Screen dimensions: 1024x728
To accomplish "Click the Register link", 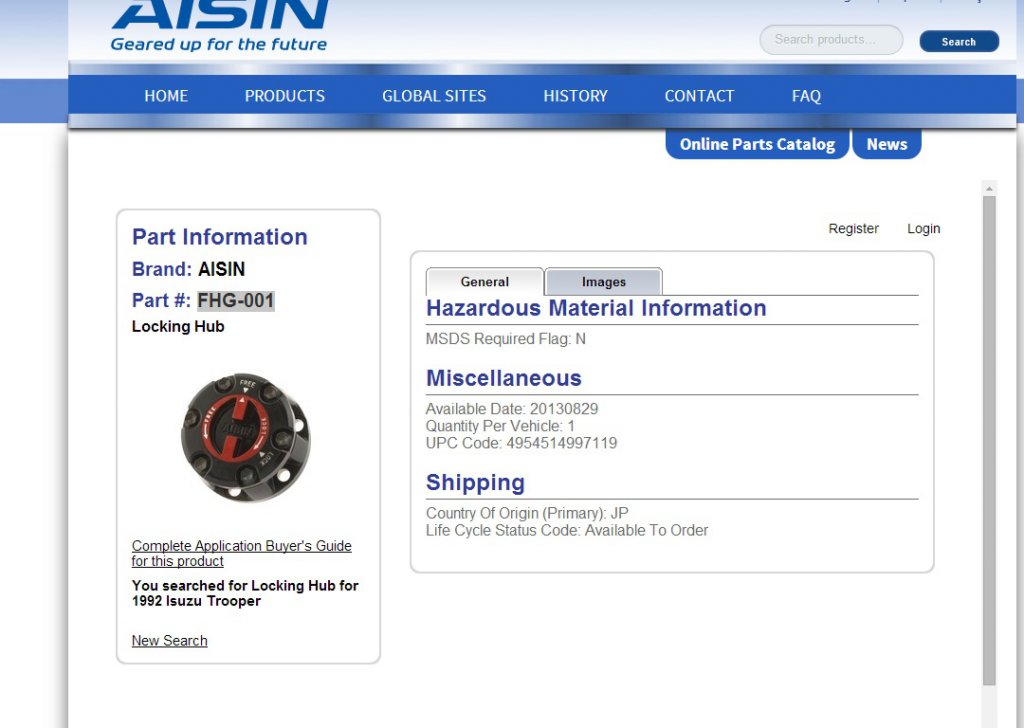I will tap(853, 229).
